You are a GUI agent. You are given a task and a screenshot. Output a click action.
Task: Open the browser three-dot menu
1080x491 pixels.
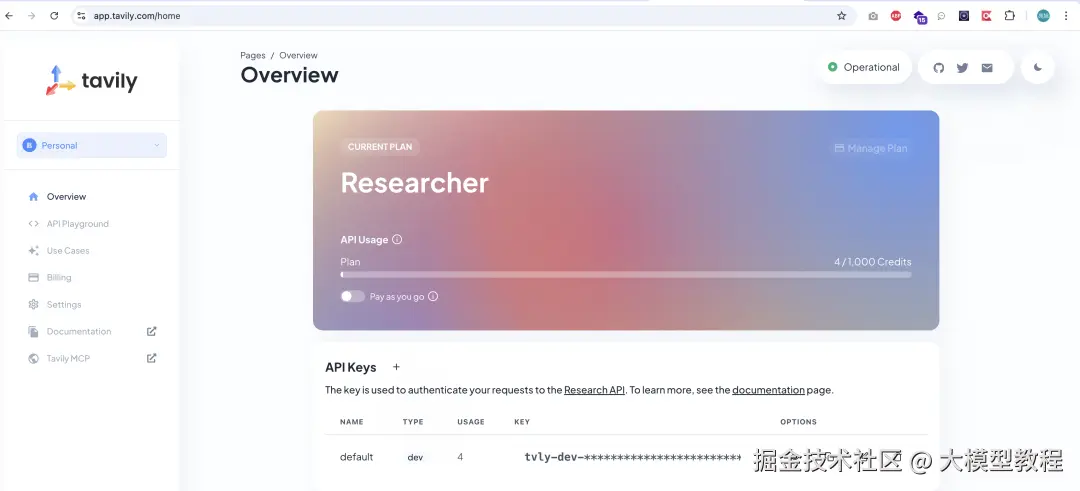pyautogui.click(x=1066, y=16)
